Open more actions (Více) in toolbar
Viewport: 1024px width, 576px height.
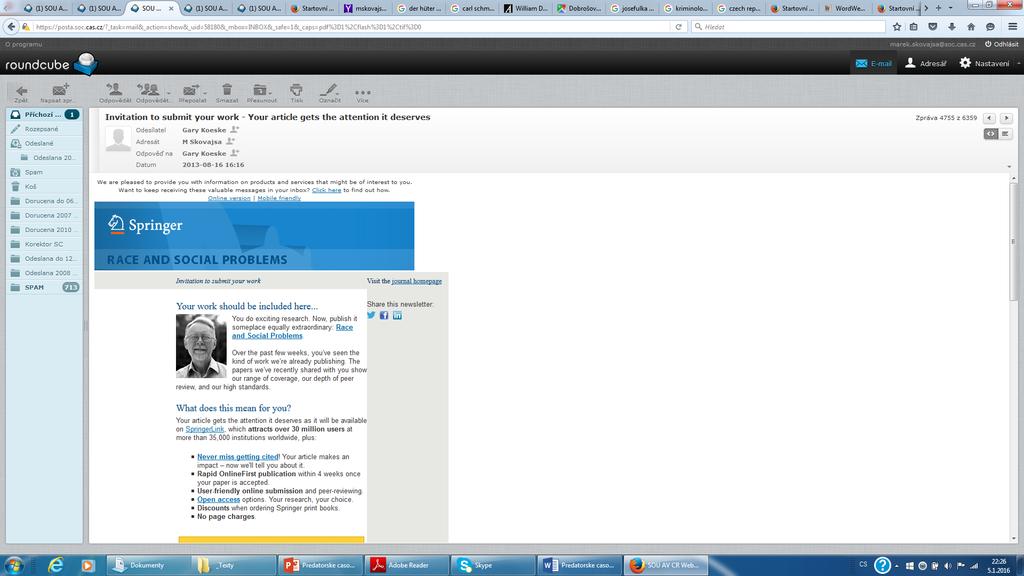point(362,95)
